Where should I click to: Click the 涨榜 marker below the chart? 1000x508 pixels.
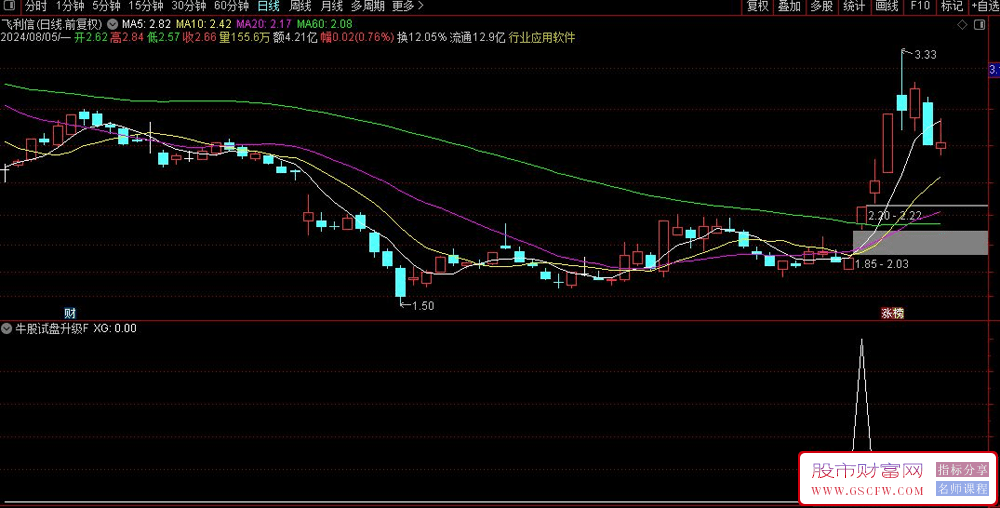tap(892, 313)
